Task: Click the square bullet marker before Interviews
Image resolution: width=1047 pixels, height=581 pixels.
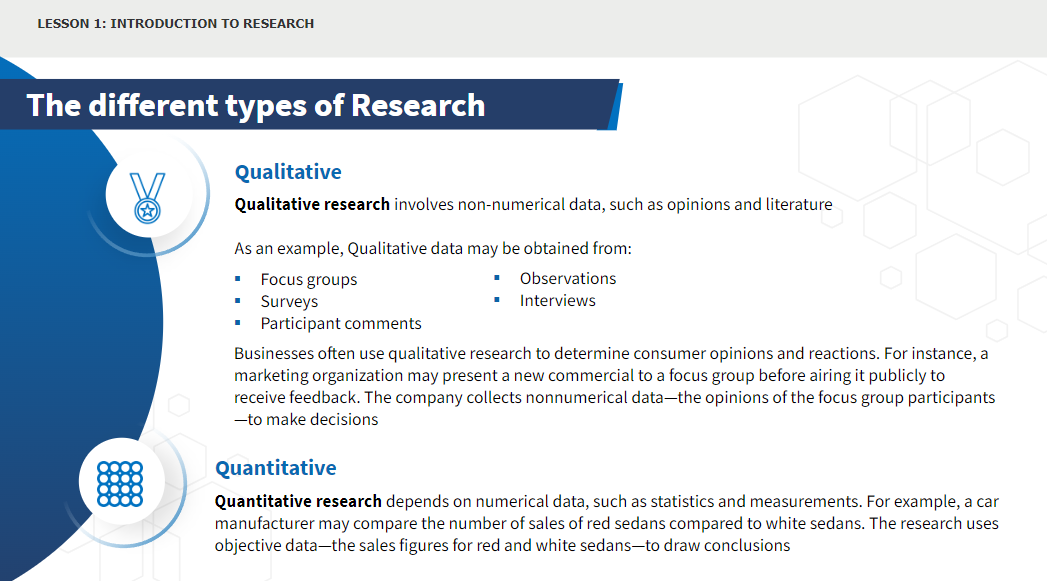Action: tap(497, 300)
